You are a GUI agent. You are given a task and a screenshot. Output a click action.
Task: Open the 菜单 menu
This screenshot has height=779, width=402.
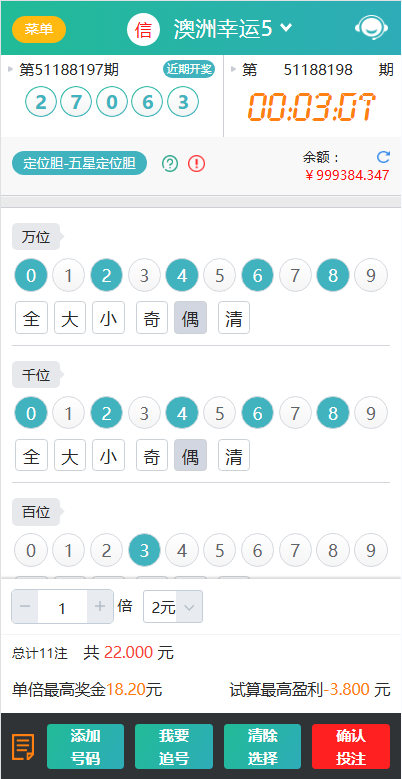point(39,29)
